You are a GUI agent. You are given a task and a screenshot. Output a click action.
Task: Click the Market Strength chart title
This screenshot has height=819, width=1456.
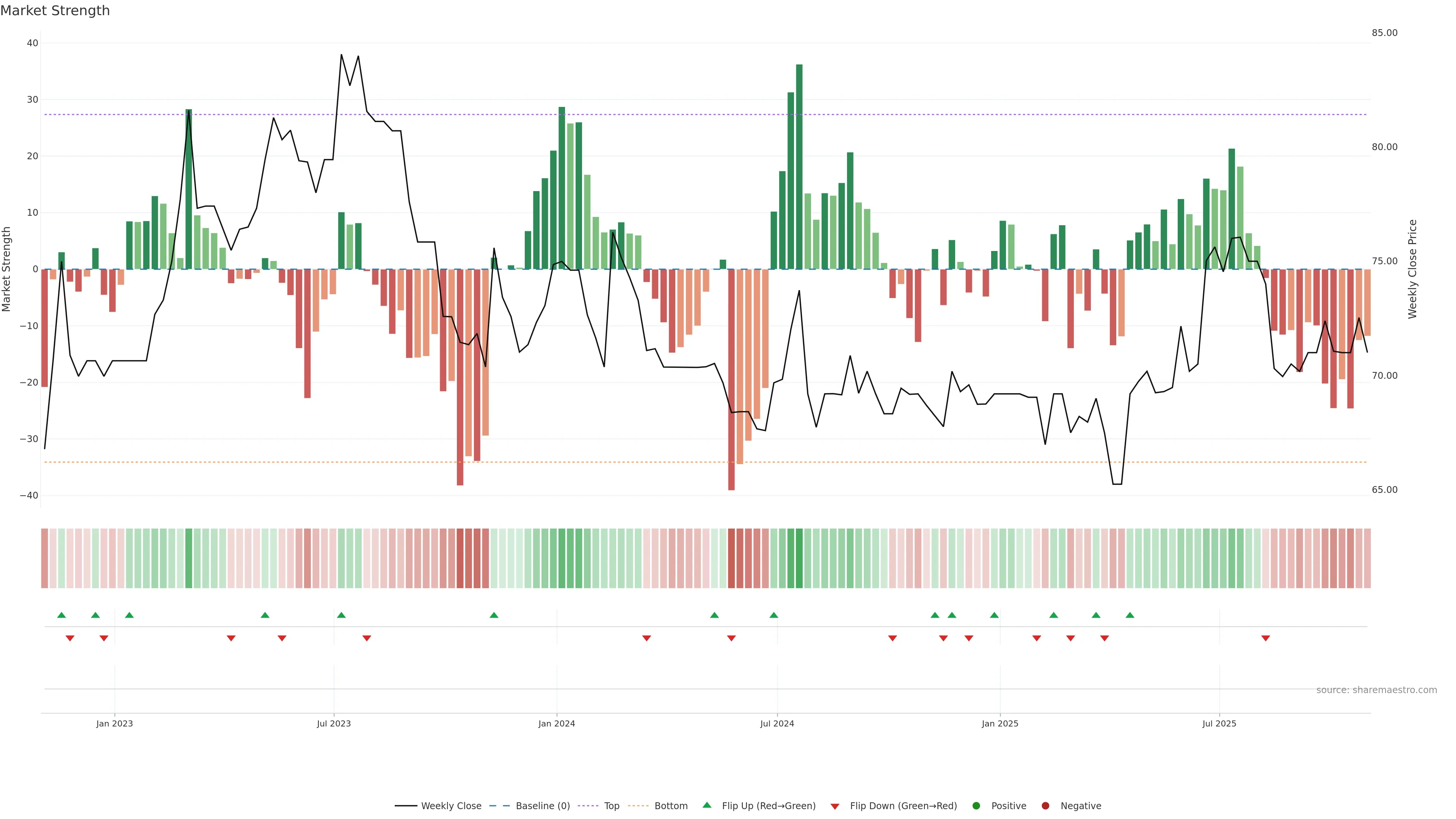[55, 11]
